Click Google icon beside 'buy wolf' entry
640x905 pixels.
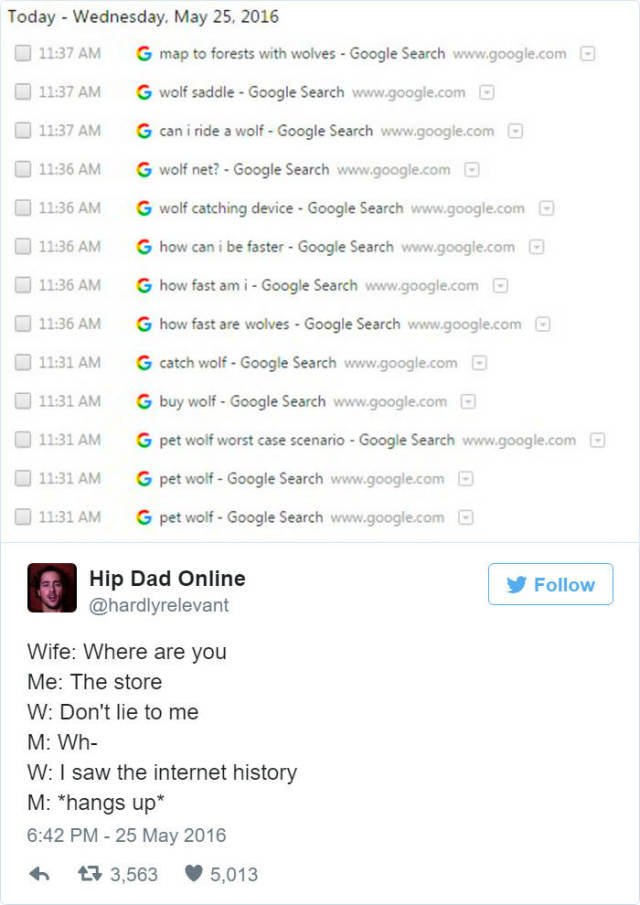pyautogui.click(x=144, y=401)
